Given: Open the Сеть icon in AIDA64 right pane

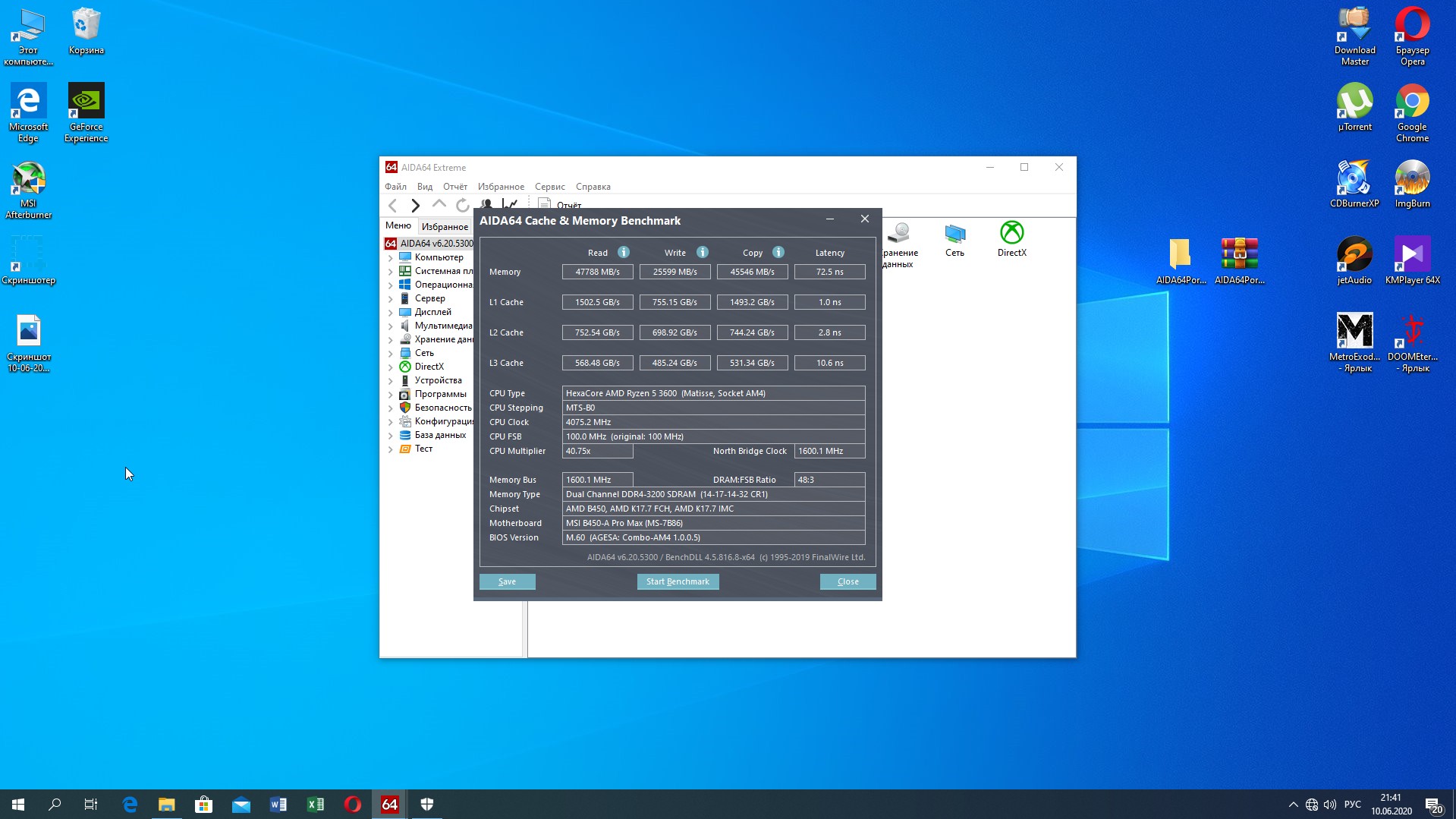Looking at the screenshot, I should tap(954, 239).
